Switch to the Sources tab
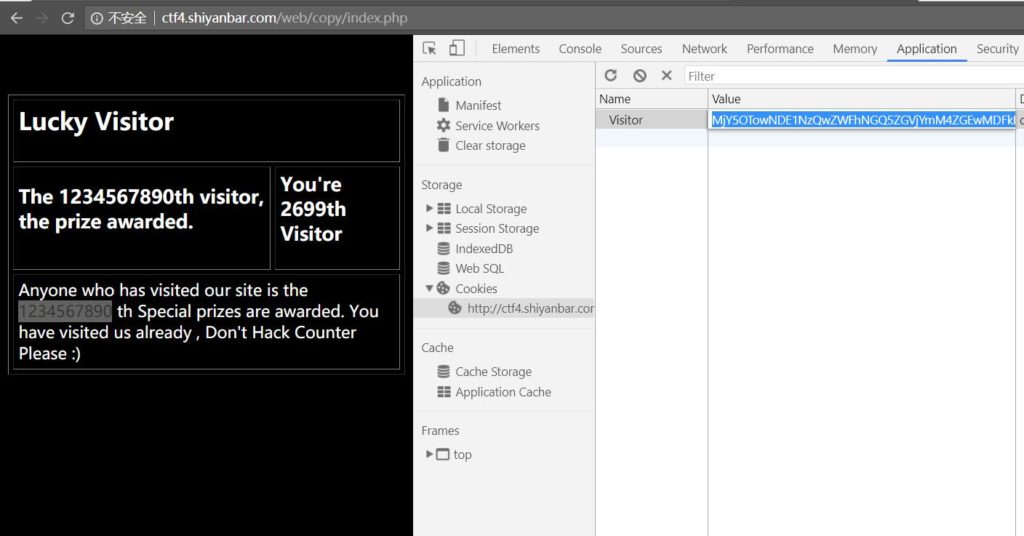 pos(641,49)
